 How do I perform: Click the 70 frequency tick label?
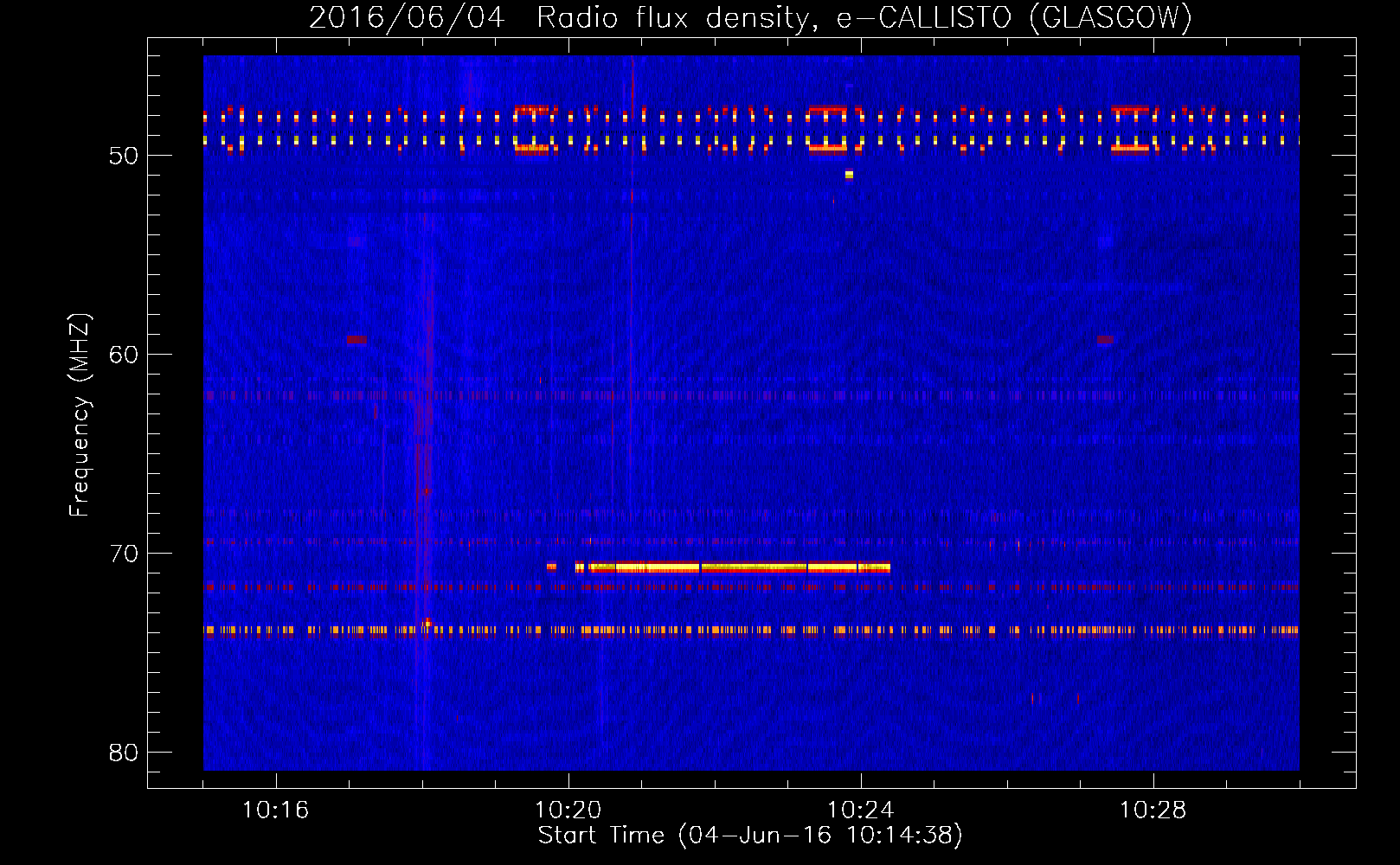coord(124,554)
